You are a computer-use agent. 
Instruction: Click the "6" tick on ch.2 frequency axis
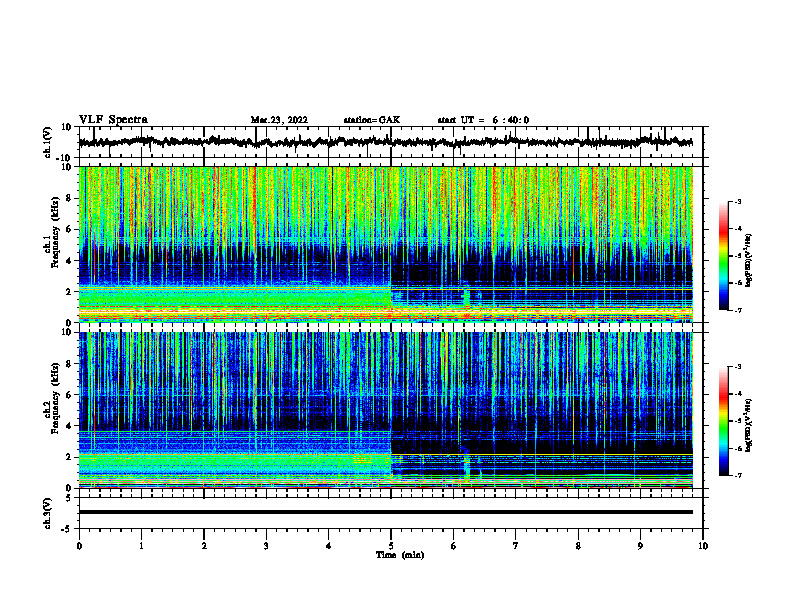pyautogui.click(x=70, y=395)
